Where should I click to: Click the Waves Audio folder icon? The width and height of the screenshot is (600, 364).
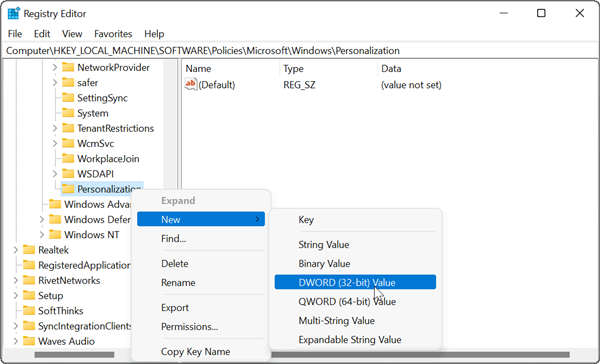point(29,341)
